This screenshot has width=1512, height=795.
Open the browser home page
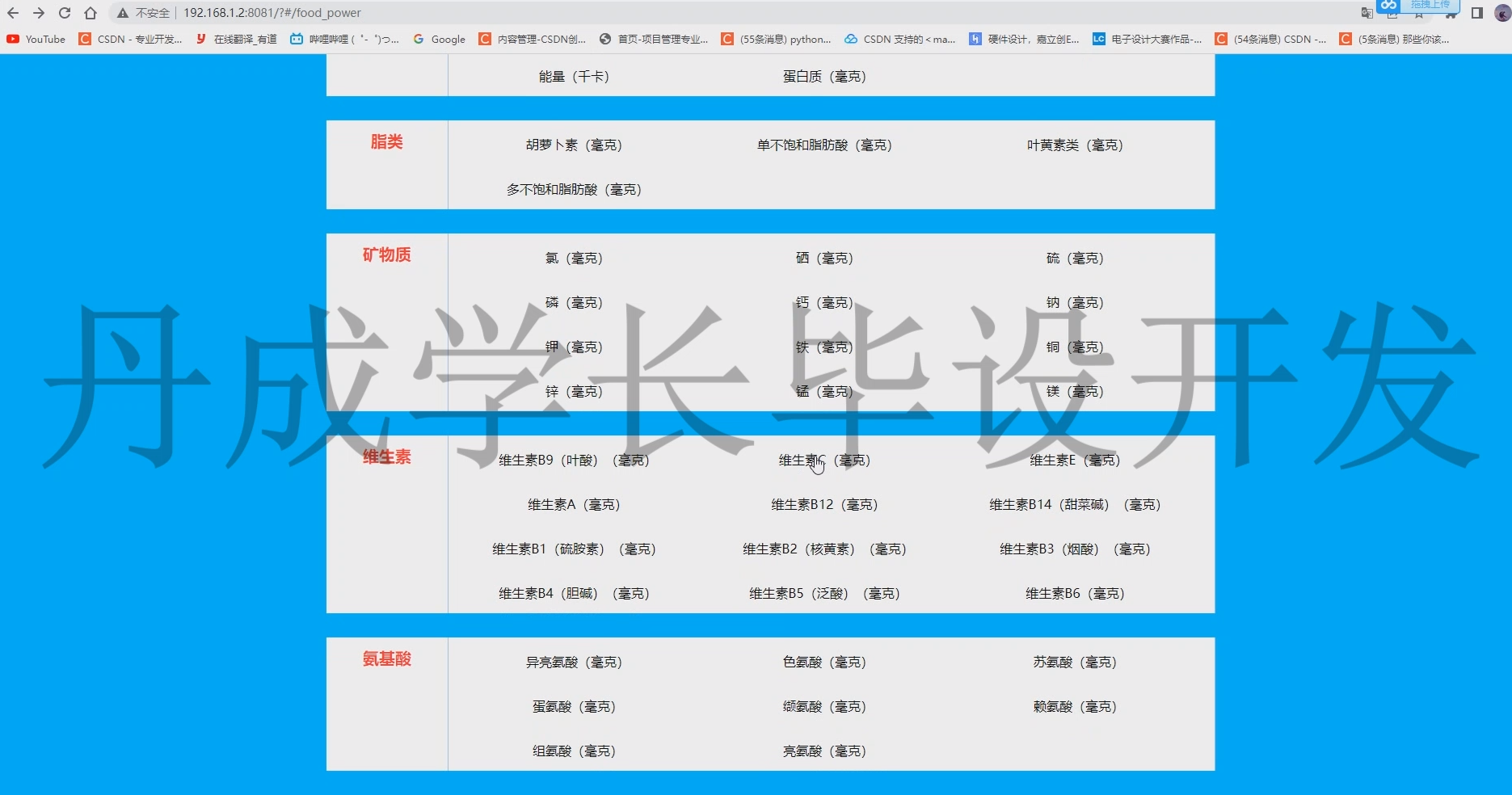91,13
